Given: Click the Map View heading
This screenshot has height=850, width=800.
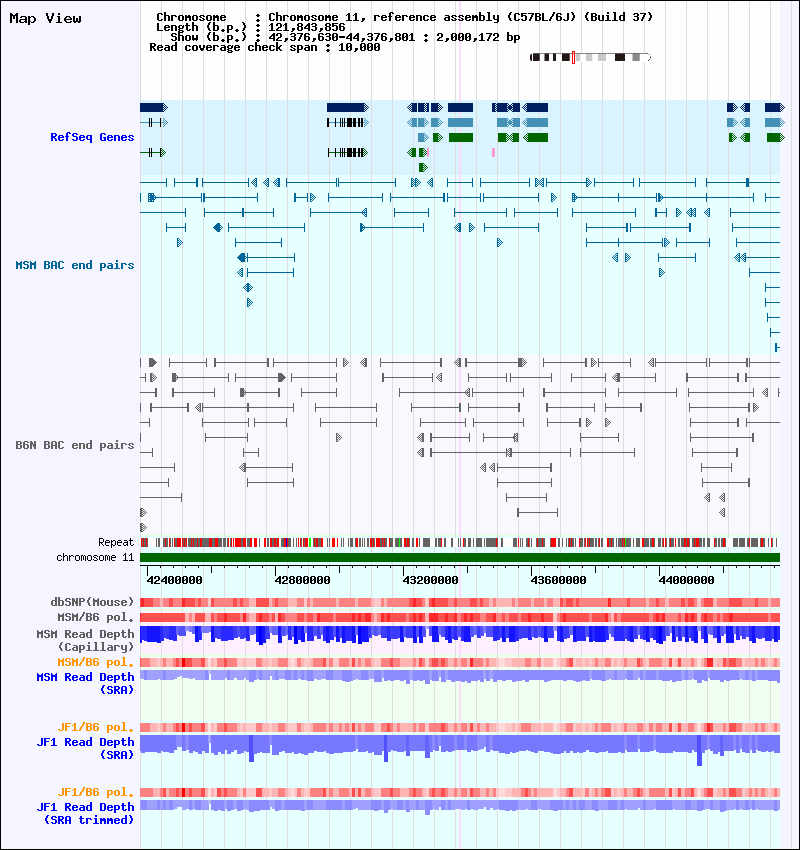Looking at the screenshot, I should tap(46, 18).
